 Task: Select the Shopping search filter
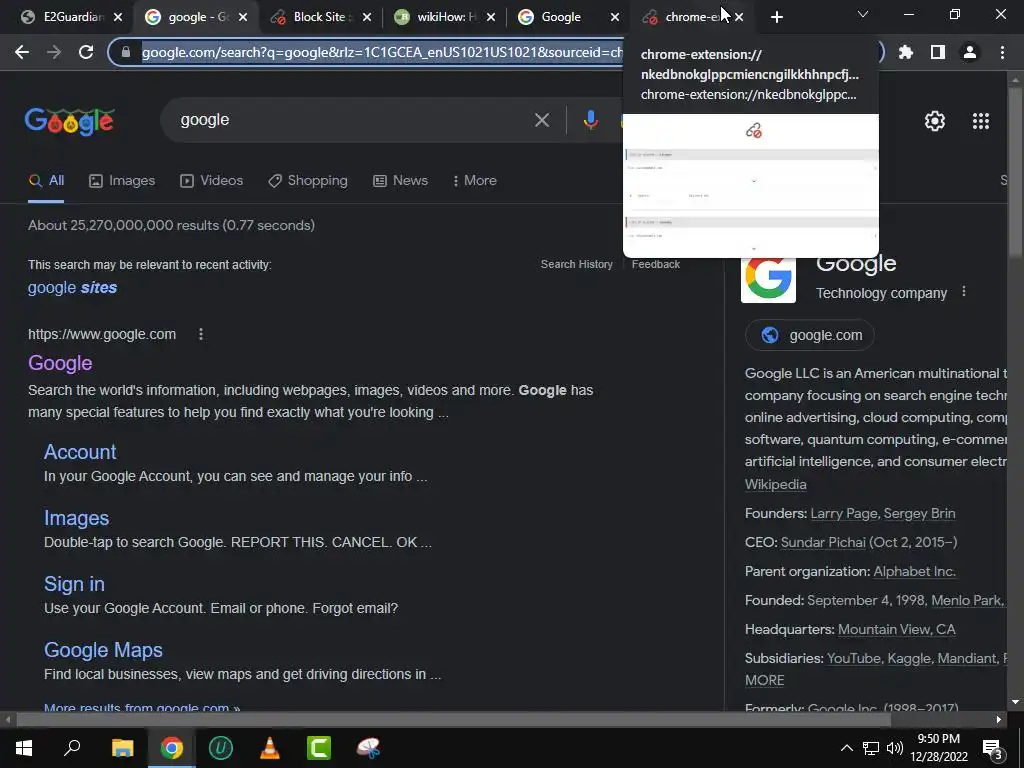coord(308,181)
